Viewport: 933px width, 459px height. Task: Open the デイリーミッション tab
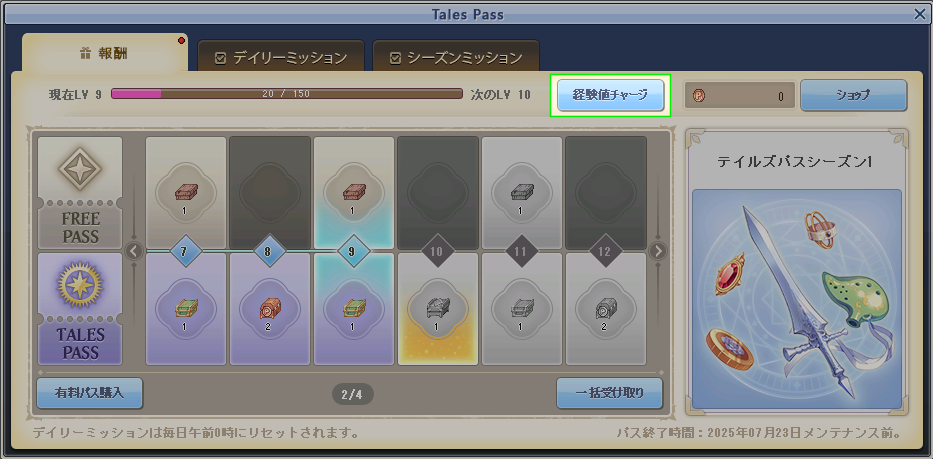tap(281, 58)
